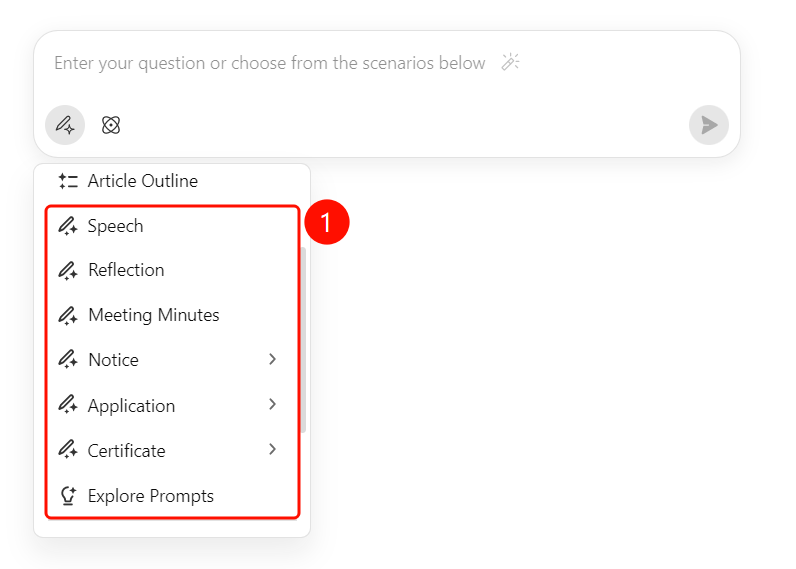
Task: Expand the Certificate submenu chevron
Action: pyautogui.click(x=273, y=449)
